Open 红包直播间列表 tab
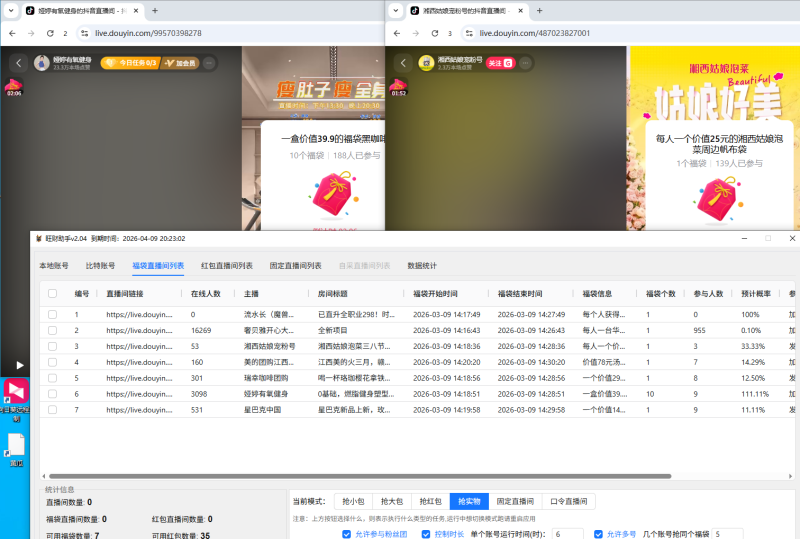 point(227,265)
